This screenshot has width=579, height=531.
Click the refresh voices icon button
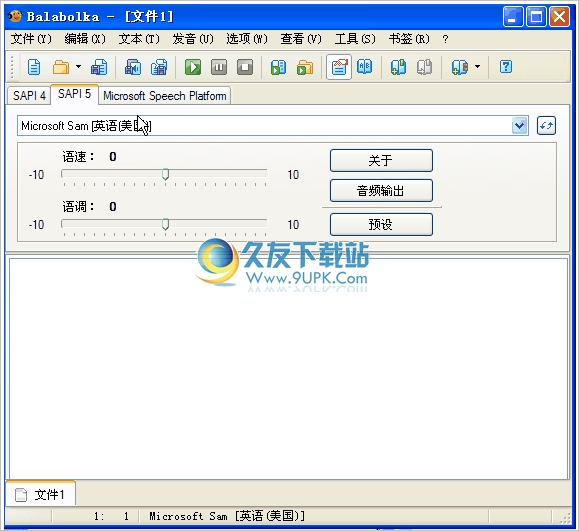click(546, 126)
